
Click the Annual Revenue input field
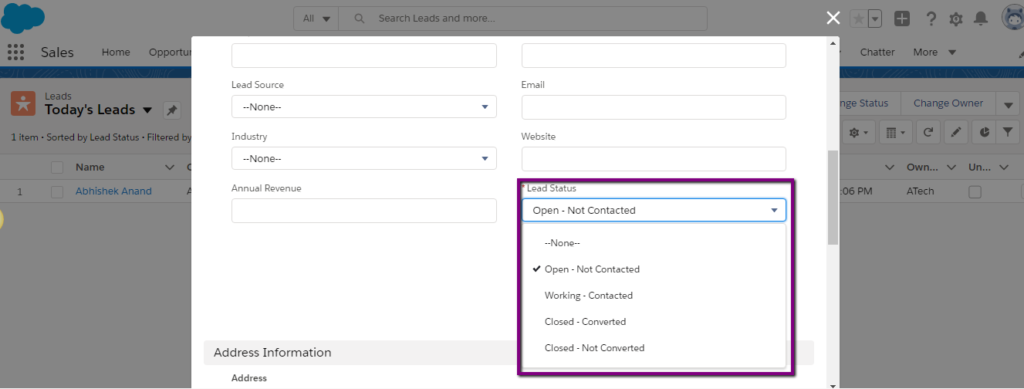(364, 210)
